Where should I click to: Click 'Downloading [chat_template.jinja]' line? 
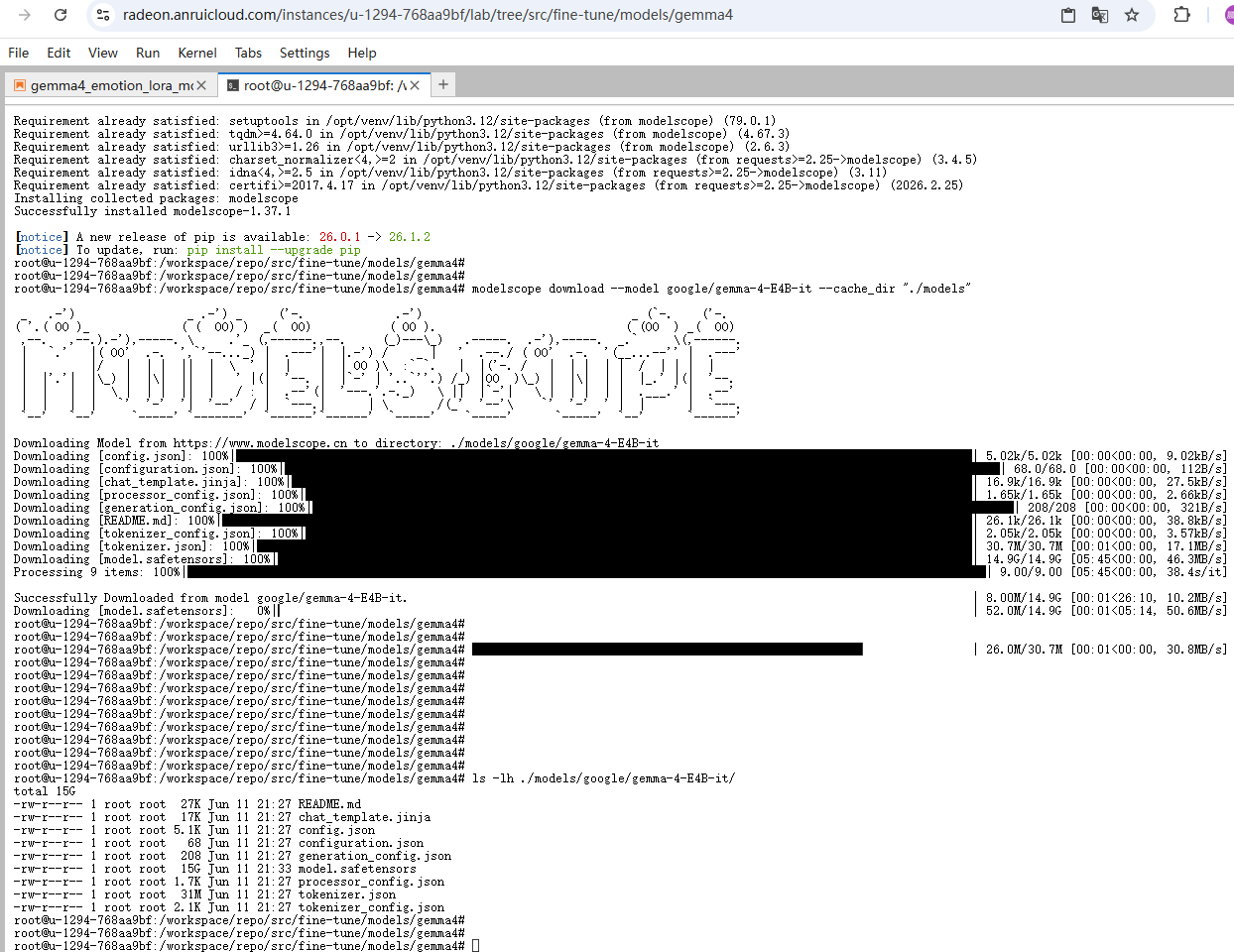tap(620, 482)
